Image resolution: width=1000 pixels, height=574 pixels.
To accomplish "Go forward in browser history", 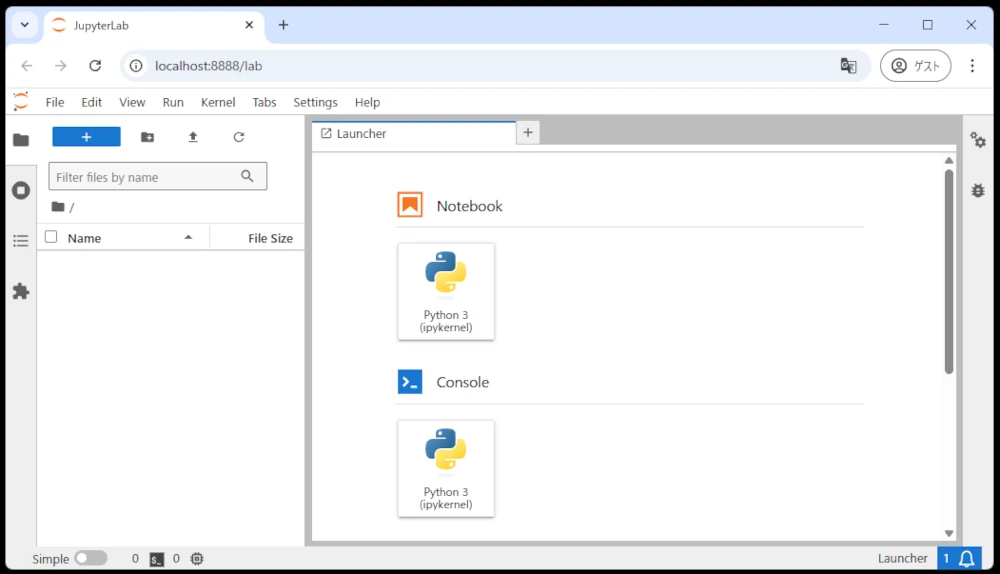I will (61, 66).
